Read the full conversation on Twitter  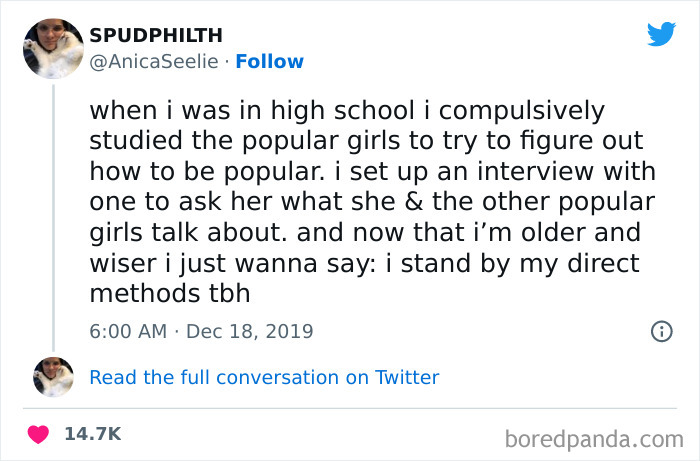[x=264, y=377]
